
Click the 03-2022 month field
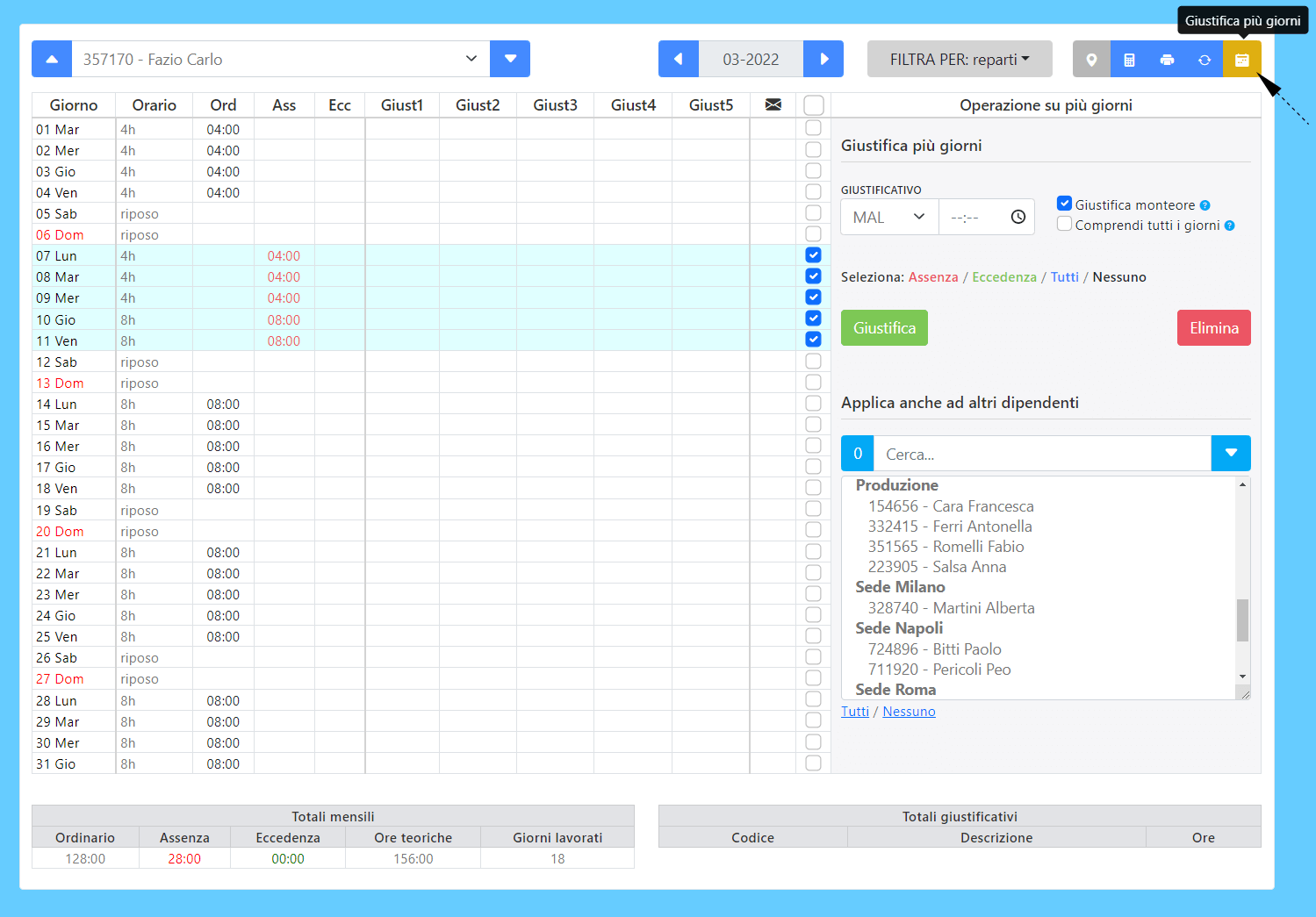pyautogui.click(x=751, y=59)
